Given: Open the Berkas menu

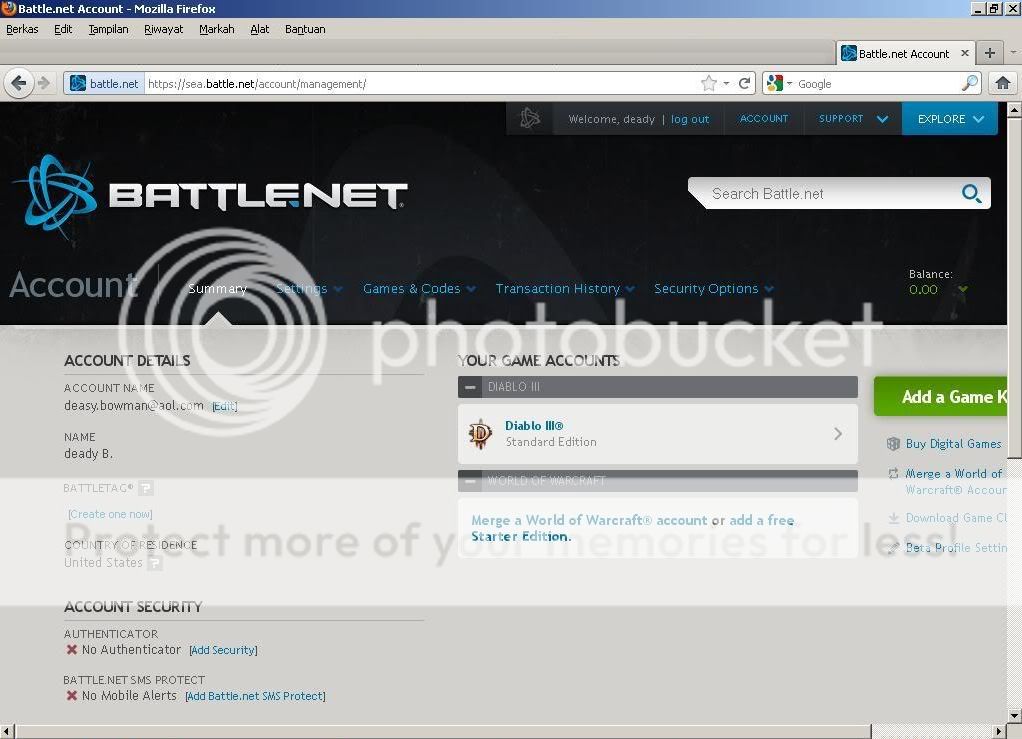Looking at the screenshot, I should 22,29.
